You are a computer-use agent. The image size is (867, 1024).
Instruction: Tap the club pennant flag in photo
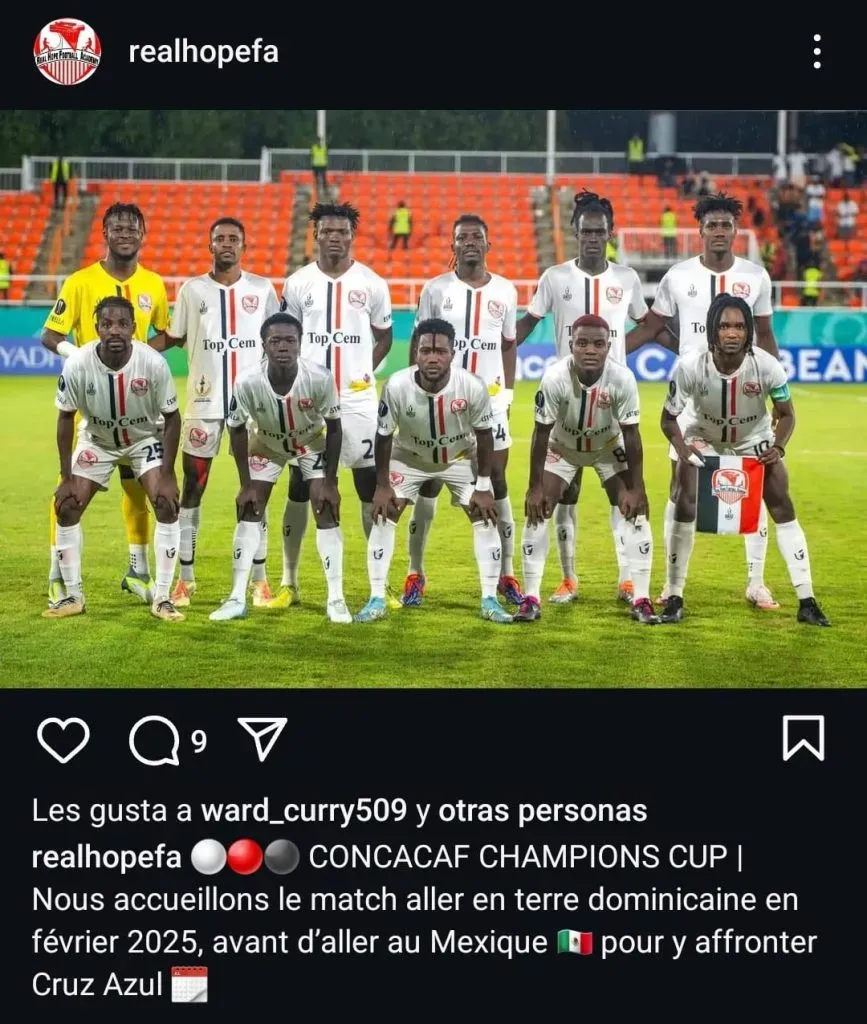point(729,495)
